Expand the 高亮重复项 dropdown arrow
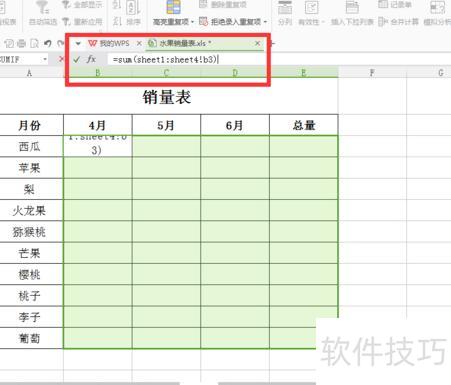This screenshot has width=451, height=385. [x=193, y=22]
